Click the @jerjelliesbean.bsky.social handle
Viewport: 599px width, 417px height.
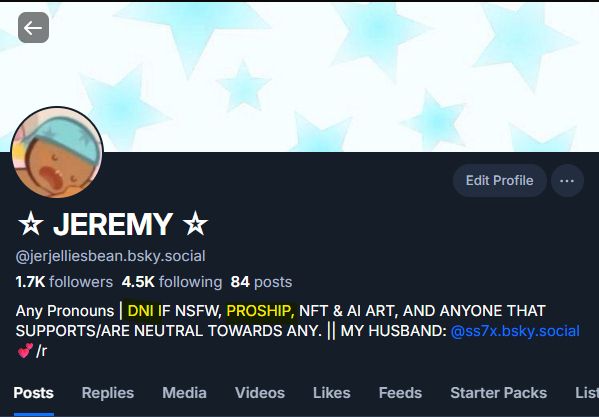110,256
